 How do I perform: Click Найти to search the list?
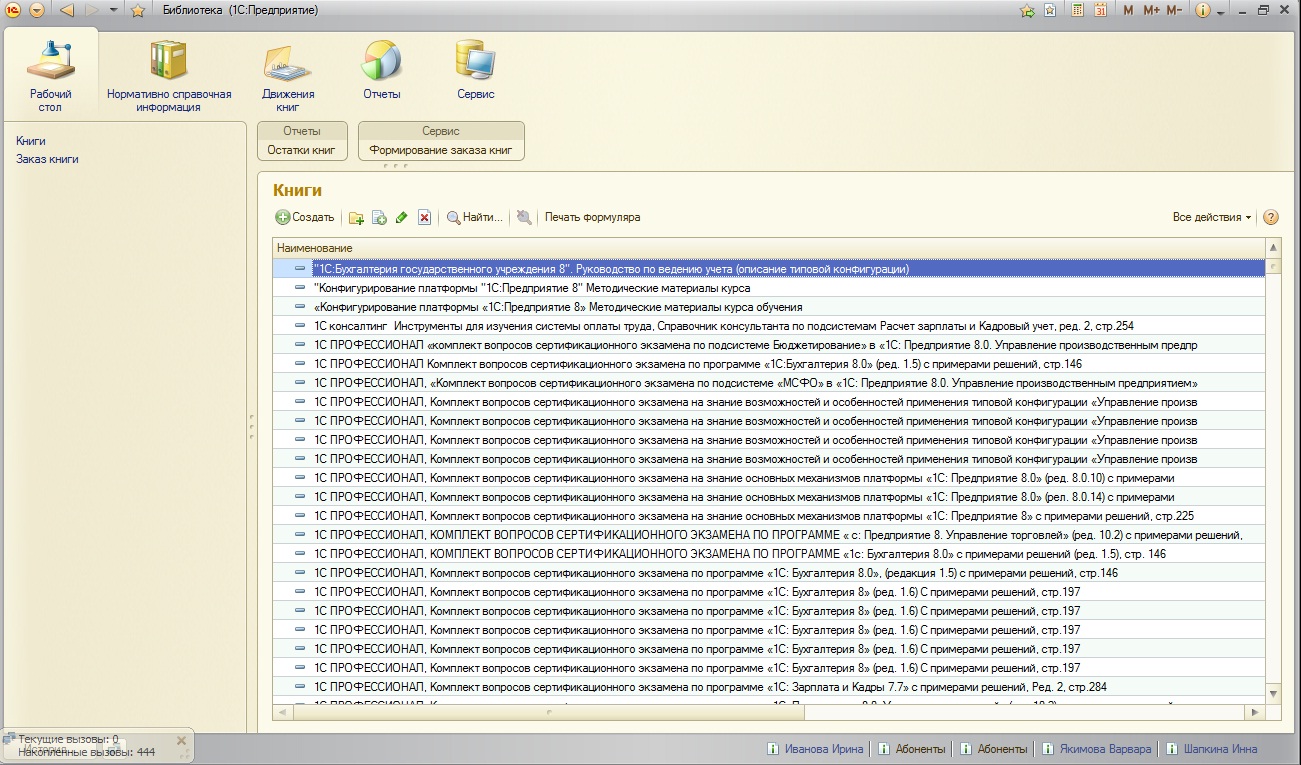coord(474,217)
